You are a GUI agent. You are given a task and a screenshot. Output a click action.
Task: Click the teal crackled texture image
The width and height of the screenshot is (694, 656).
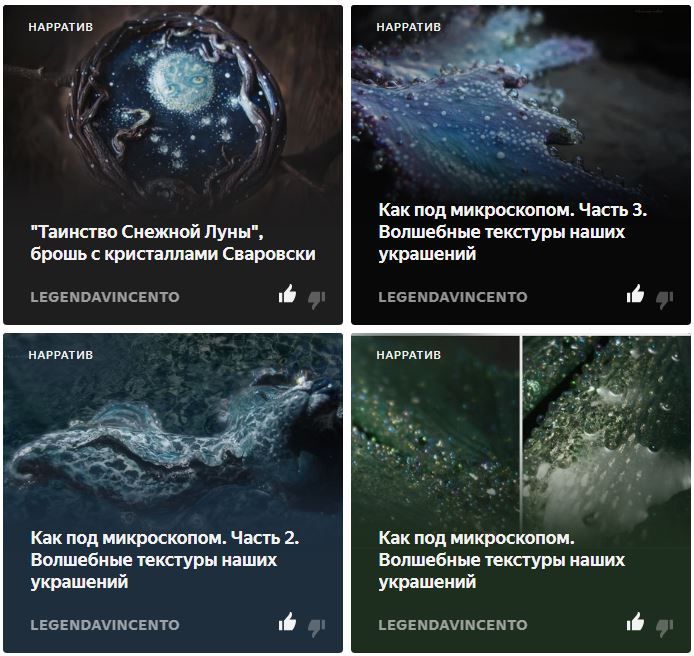(173, 429)
